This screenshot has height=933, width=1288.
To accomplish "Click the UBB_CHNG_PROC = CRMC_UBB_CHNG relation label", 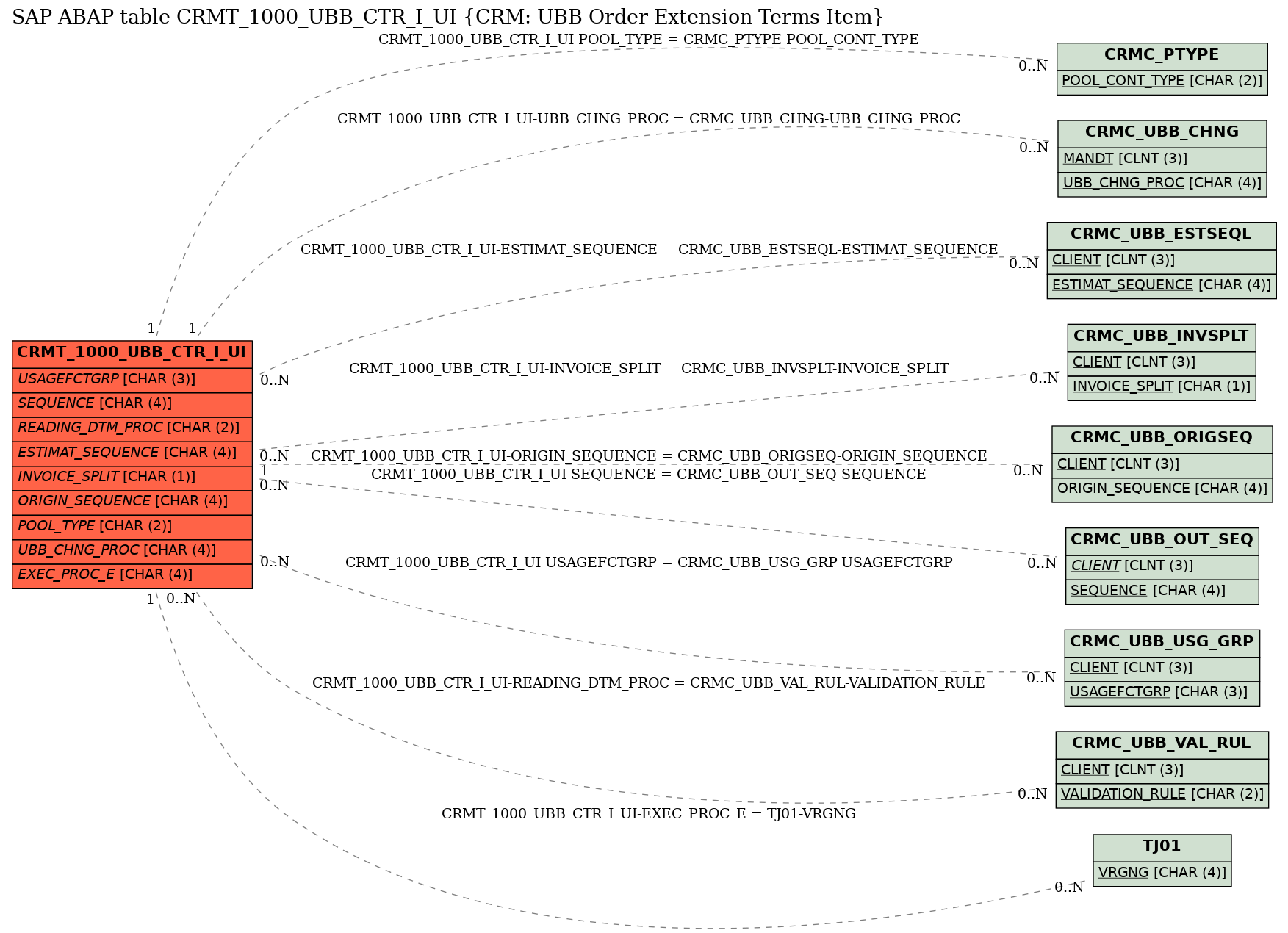I will tap(648, 119).
